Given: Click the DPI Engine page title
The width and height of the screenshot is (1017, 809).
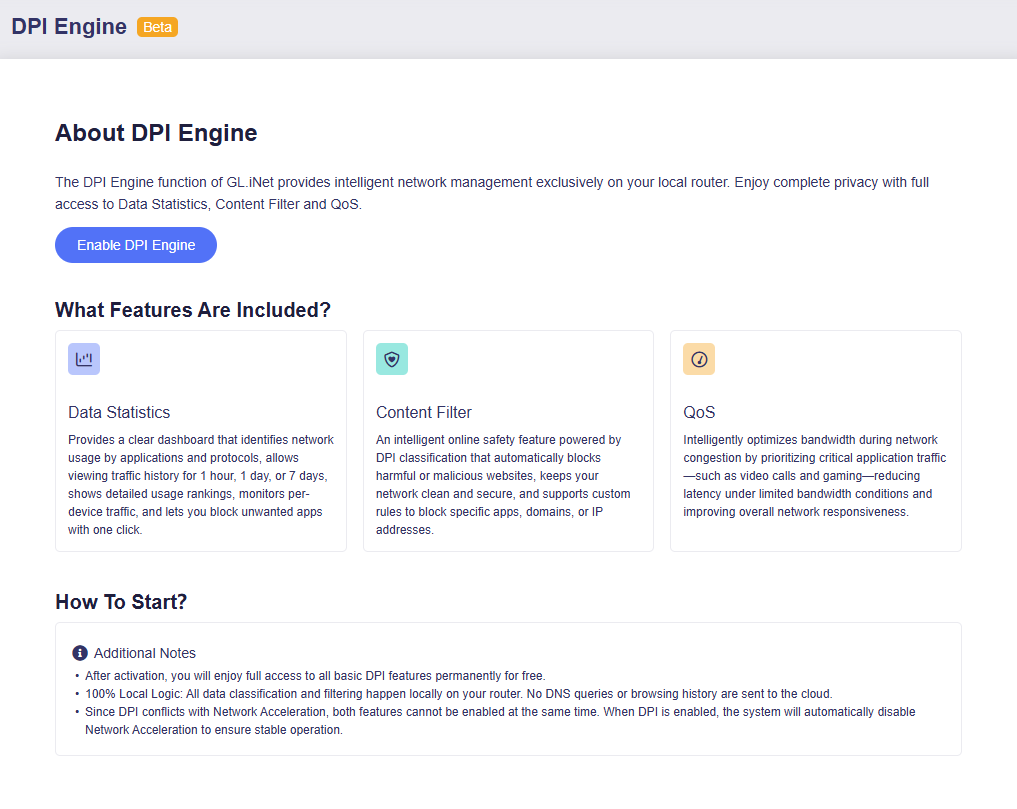Looking at the screenshot, I should click(x=69, y=26).
